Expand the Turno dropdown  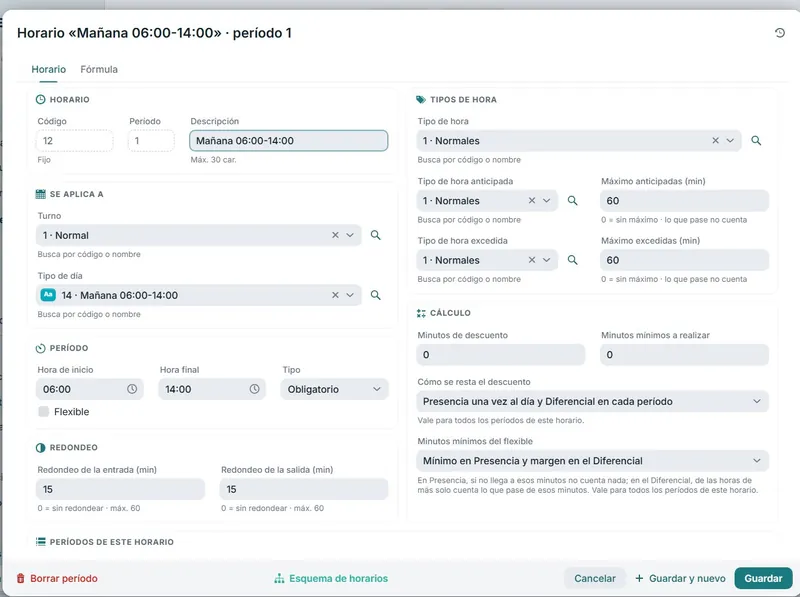pyautogui.click(x=350, y=235)
